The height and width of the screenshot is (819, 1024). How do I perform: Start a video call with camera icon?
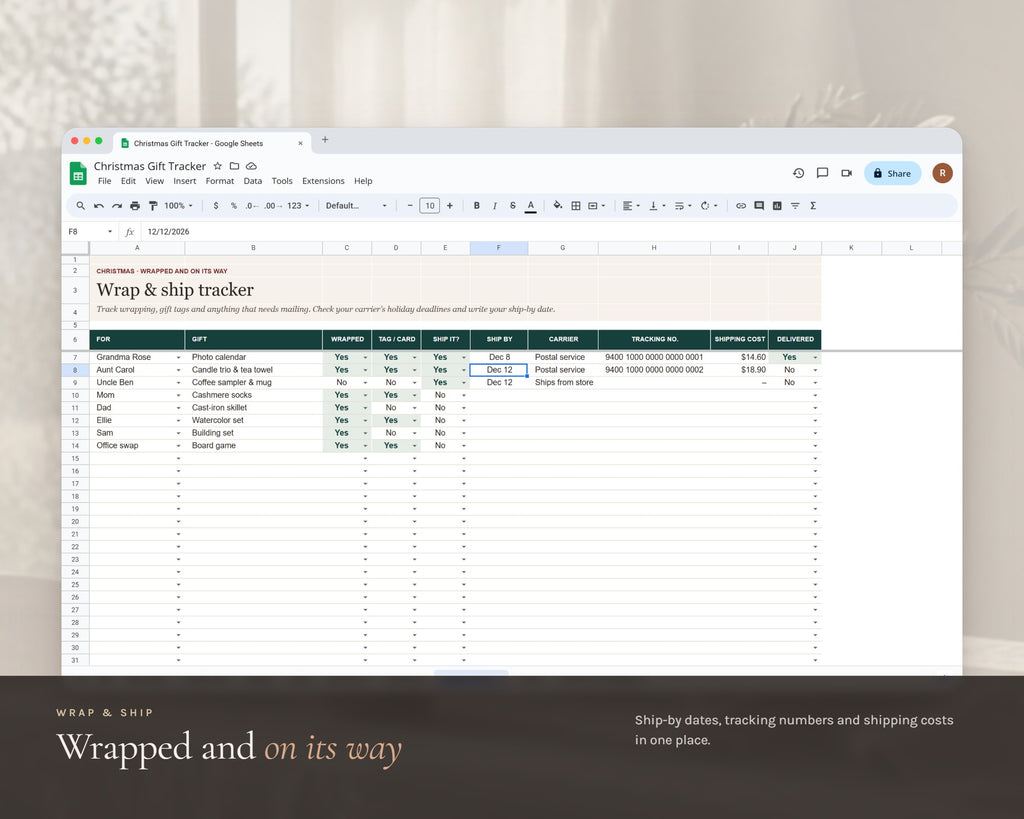click(x=847, y=173)
